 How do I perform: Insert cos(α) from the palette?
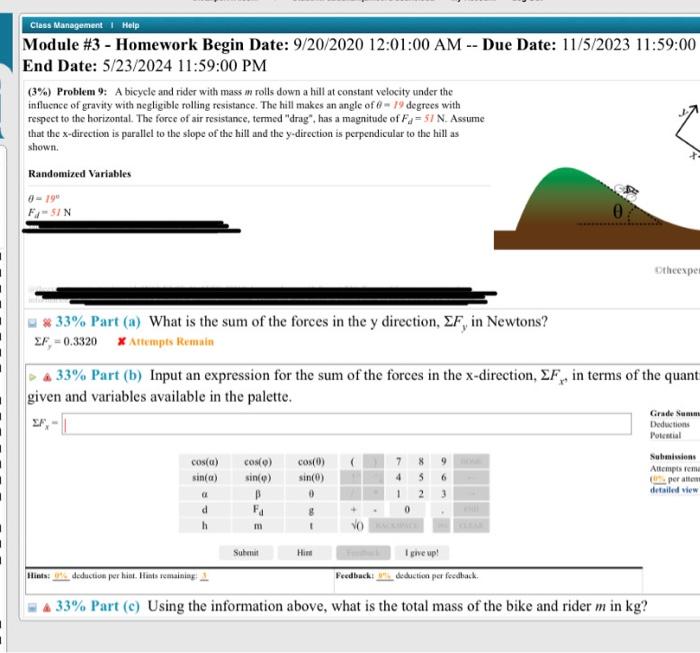tap(205, 462)
